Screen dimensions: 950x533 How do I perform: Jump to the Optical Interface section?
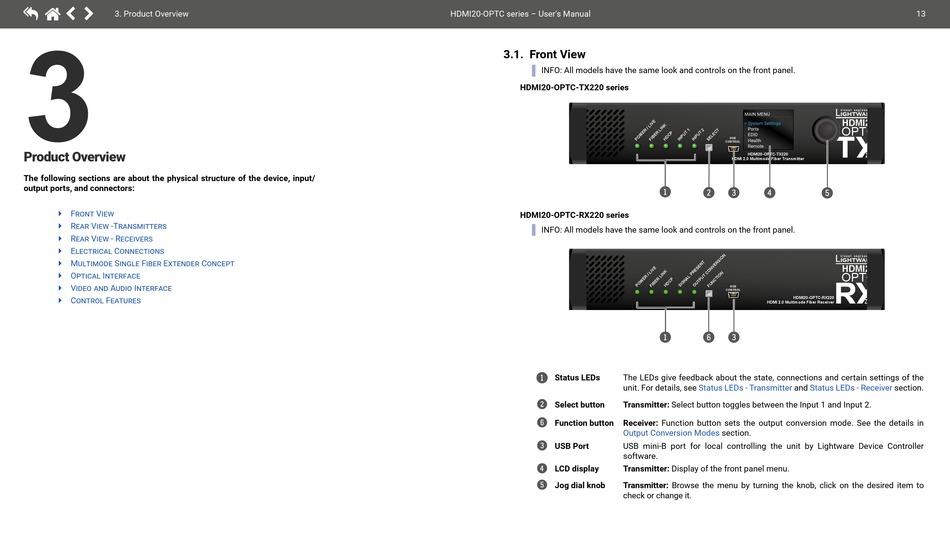pyautogui.click(x=105, y=275)
